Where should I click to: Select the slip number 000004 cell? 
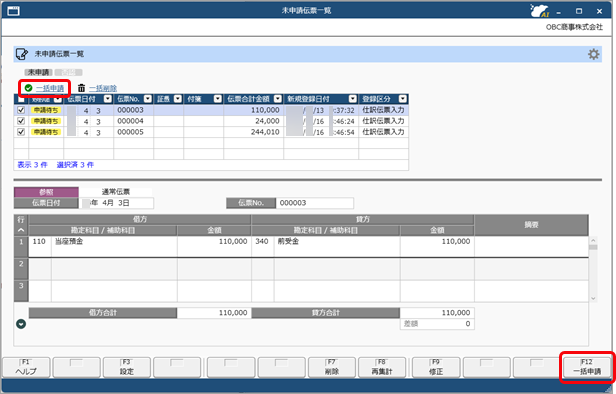[x=133, y=121]
